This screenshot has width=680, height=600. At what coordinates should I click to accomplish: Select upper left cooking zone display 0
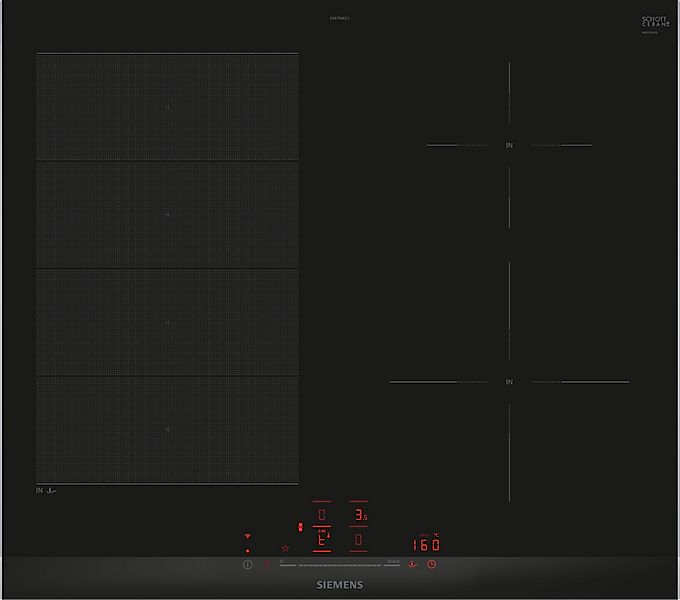point(321,515)
